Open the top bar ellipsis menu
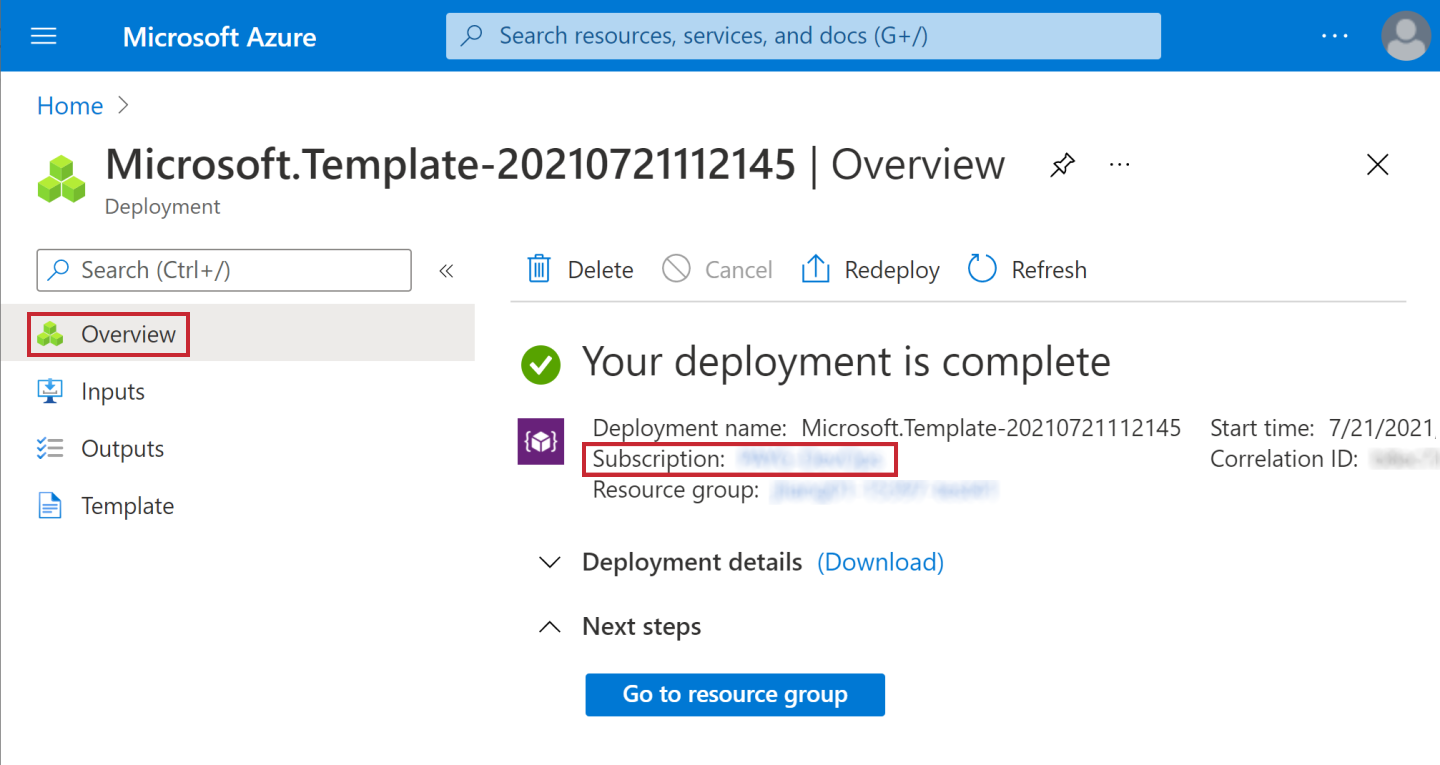1440x765 pixels. 1335,37
